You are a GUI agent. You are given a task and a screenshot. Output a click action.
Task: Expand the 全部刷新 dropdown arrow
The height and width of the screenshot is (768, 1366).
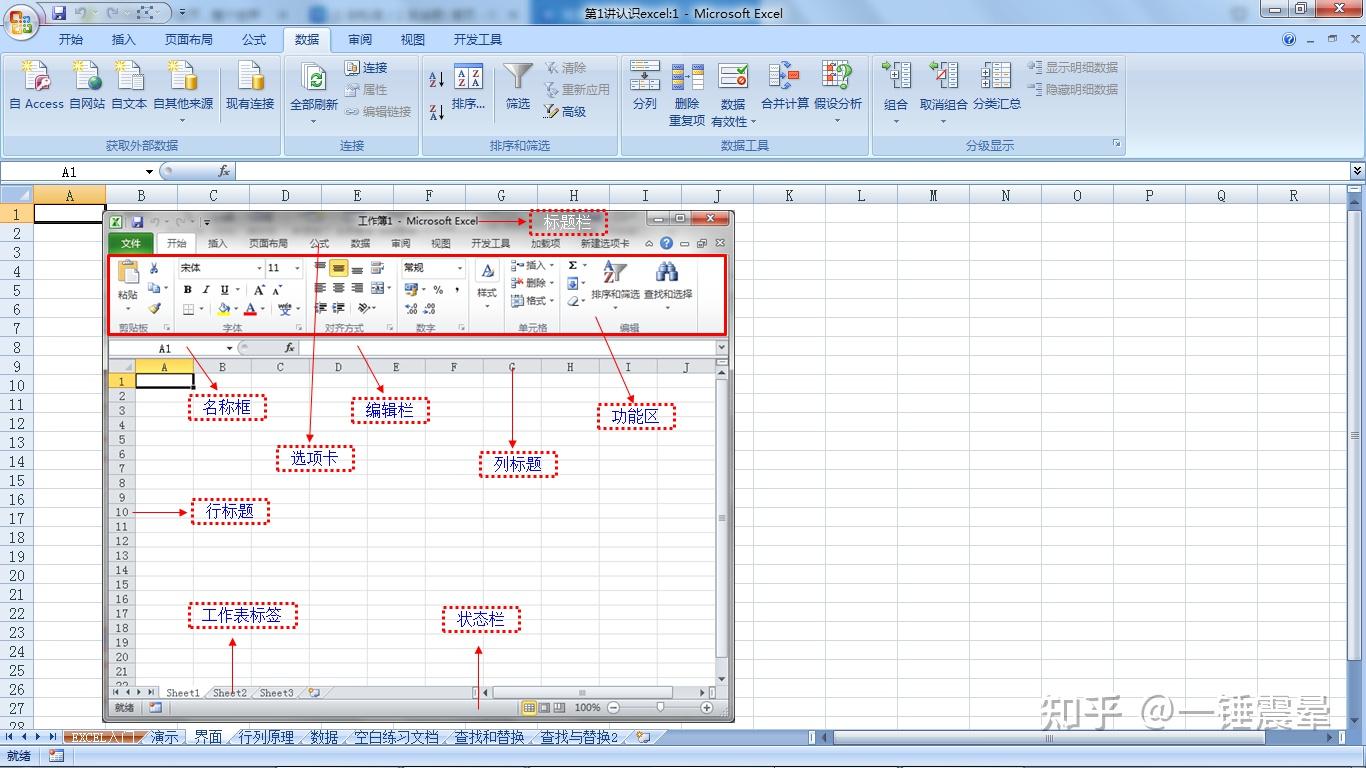click(x=315, y=121)
